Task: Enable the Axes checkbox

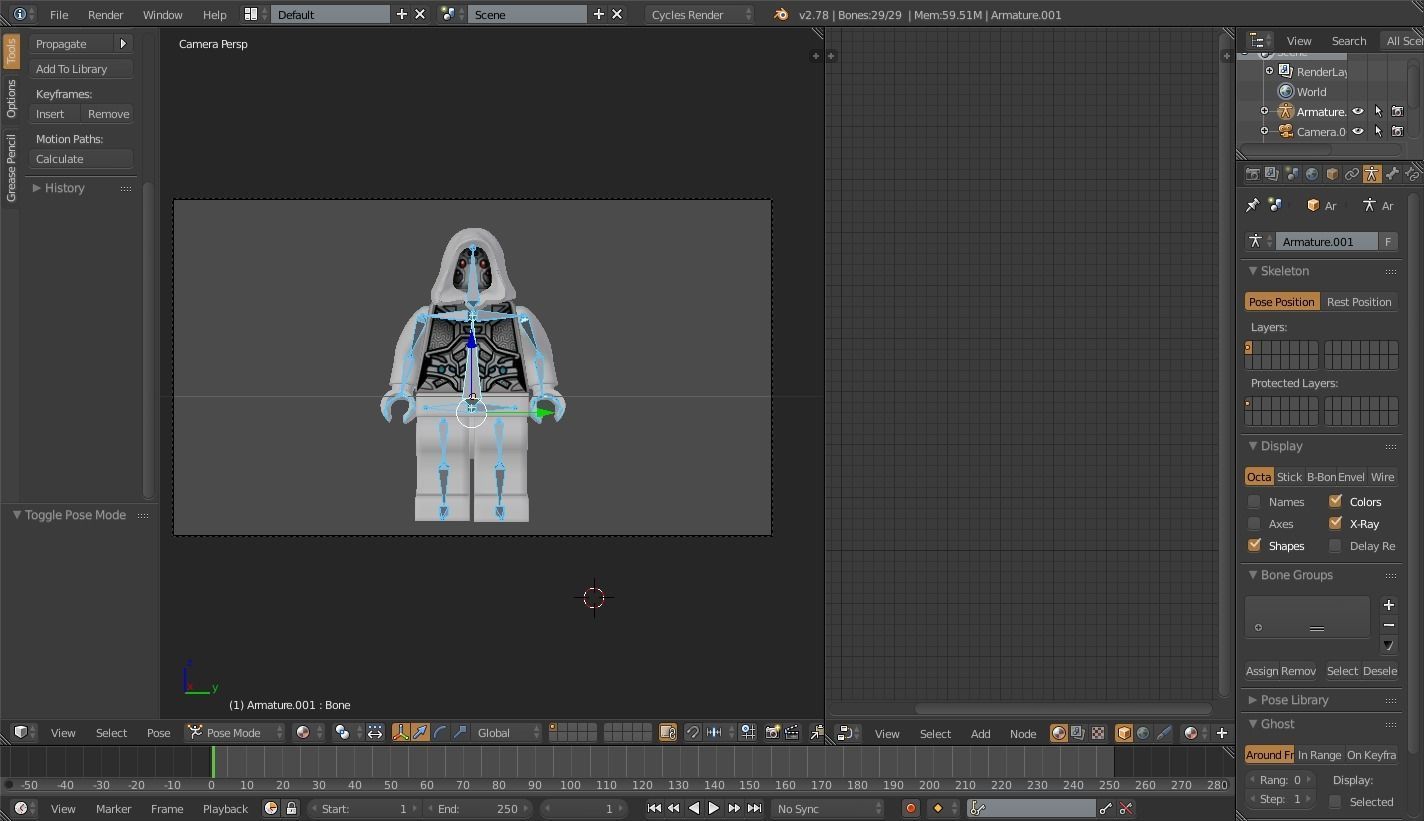Action: [x=1254, y=524]
